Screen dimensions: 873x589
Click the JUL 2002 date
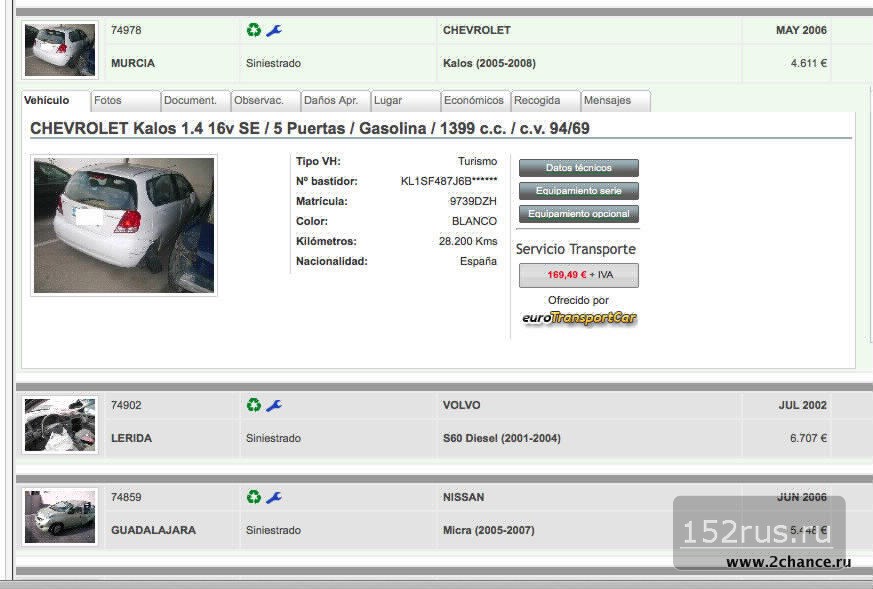[802, 405]
